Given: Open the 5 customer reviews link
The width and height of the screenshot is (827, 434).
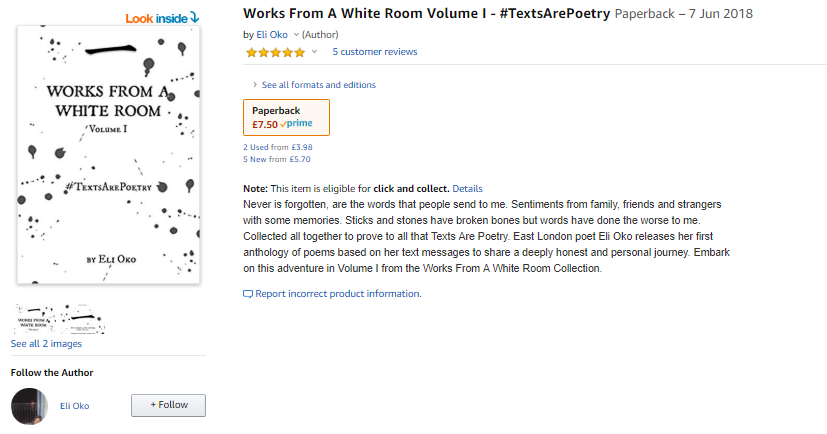Looking at the screenshot, I should coord(375,52).
